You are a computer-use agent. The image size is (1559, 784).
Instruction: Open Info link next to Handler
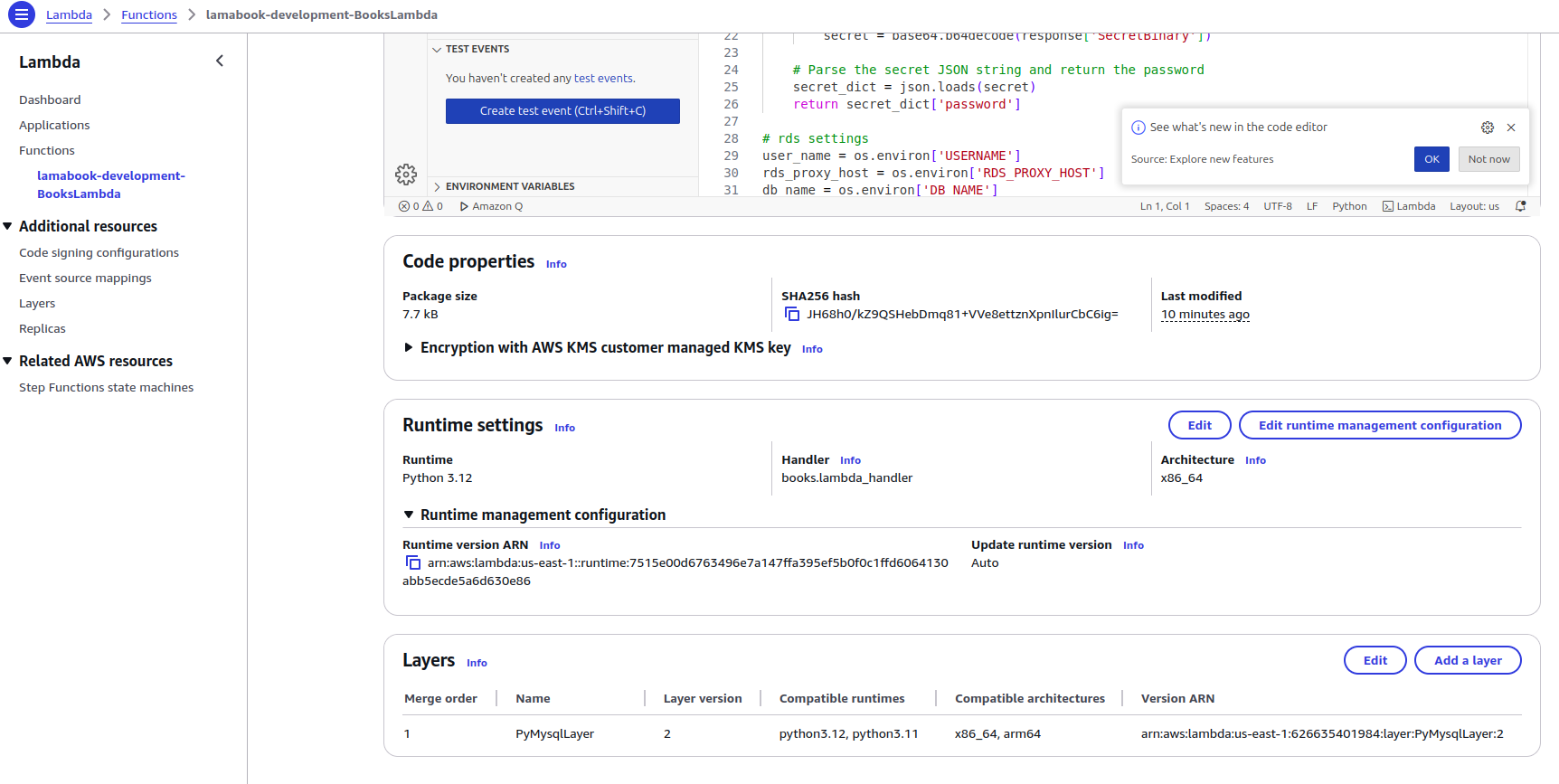click(x=850, y=460)
